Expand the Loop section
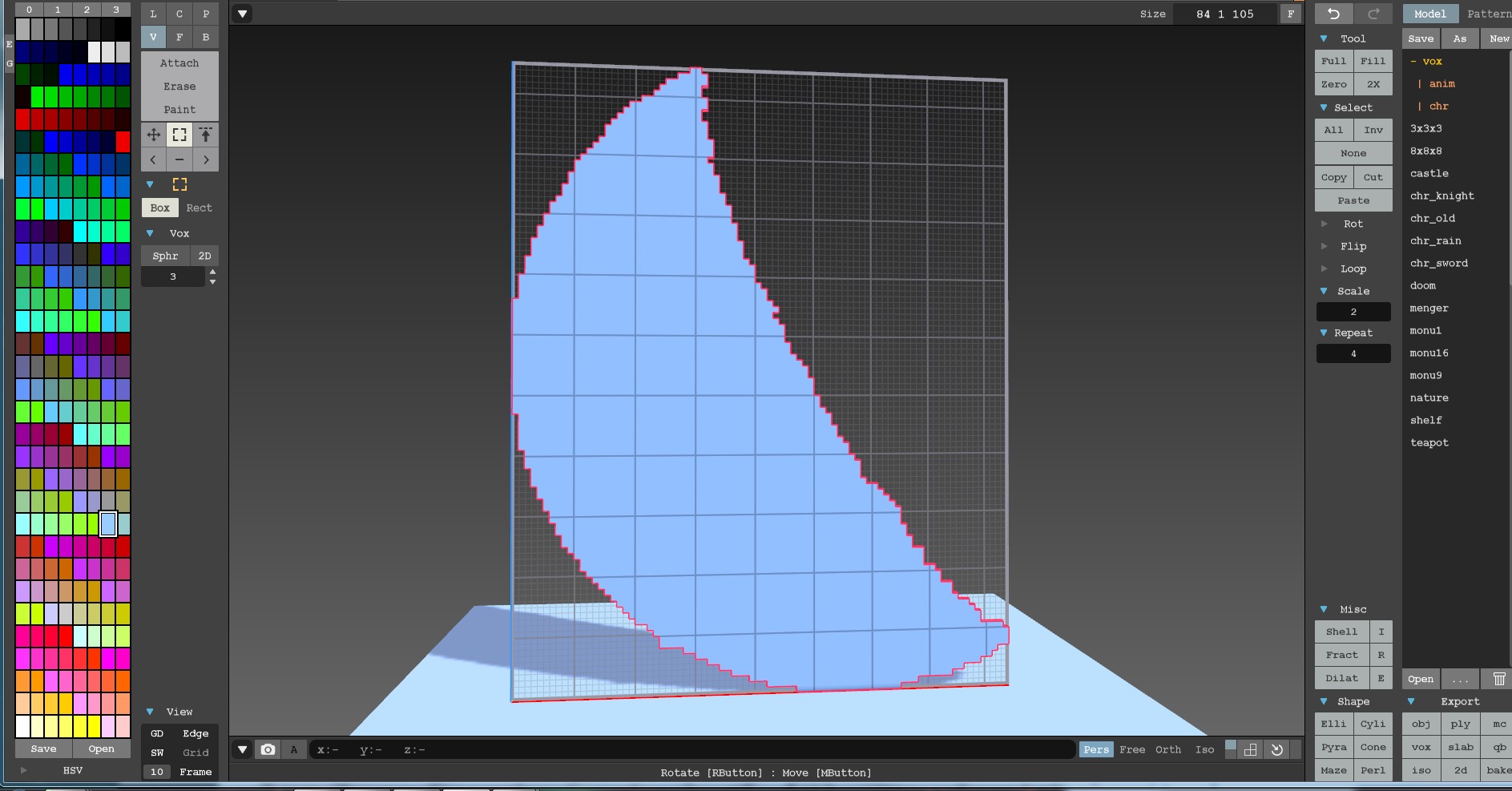1512x791 pixels. (x=1324, y=268)
